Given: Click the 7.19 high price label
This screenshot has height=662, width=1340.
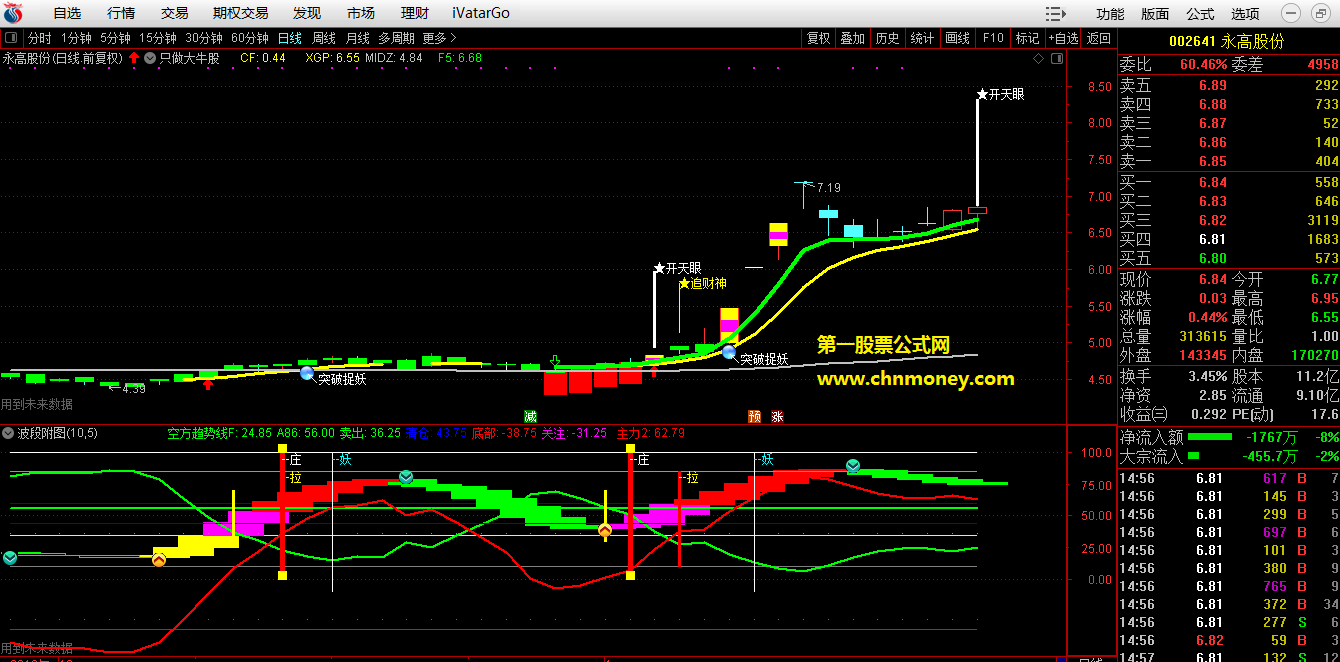Looking at the screenshot, I should point(828,187).
